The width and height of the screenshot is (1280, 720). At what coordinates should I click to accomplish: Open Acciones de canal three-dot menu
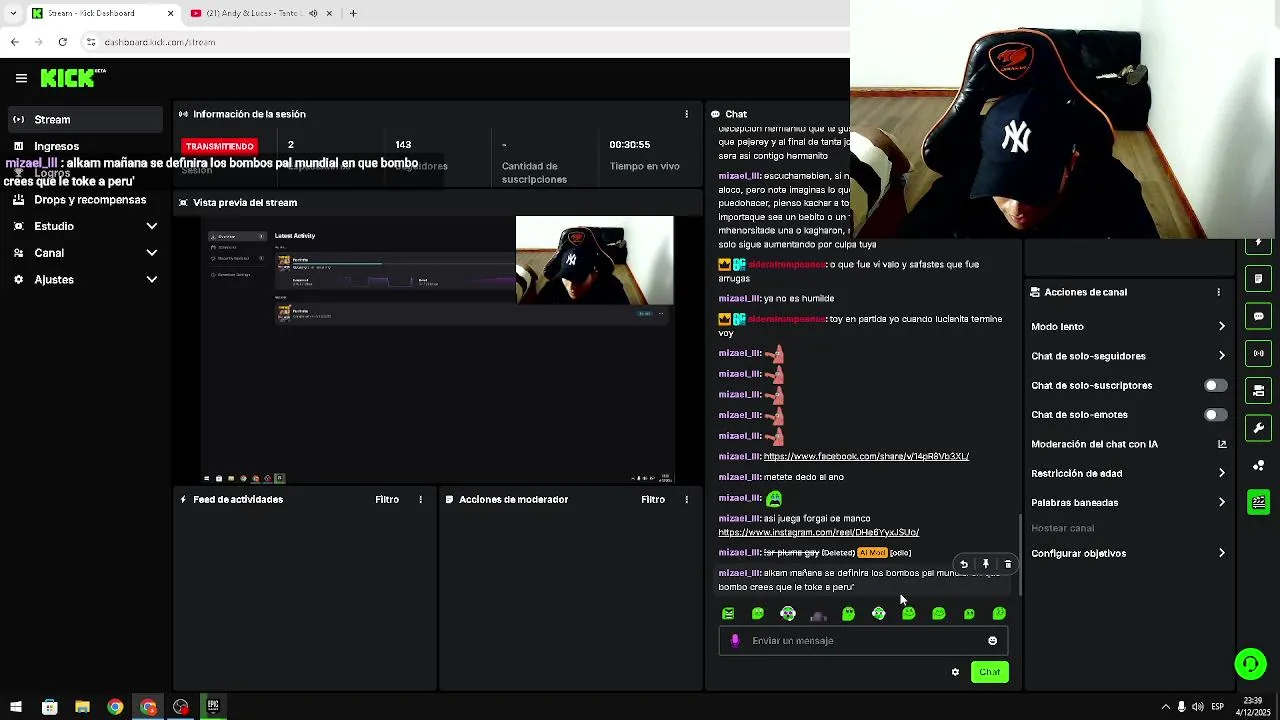[1218, 292]
